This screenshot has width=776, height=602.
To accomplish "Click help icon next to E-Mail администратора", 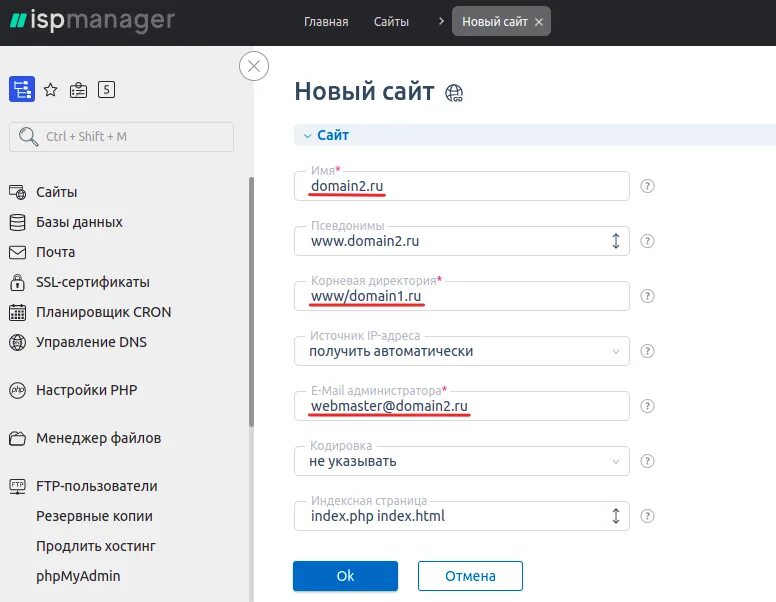I will point(648,406).
